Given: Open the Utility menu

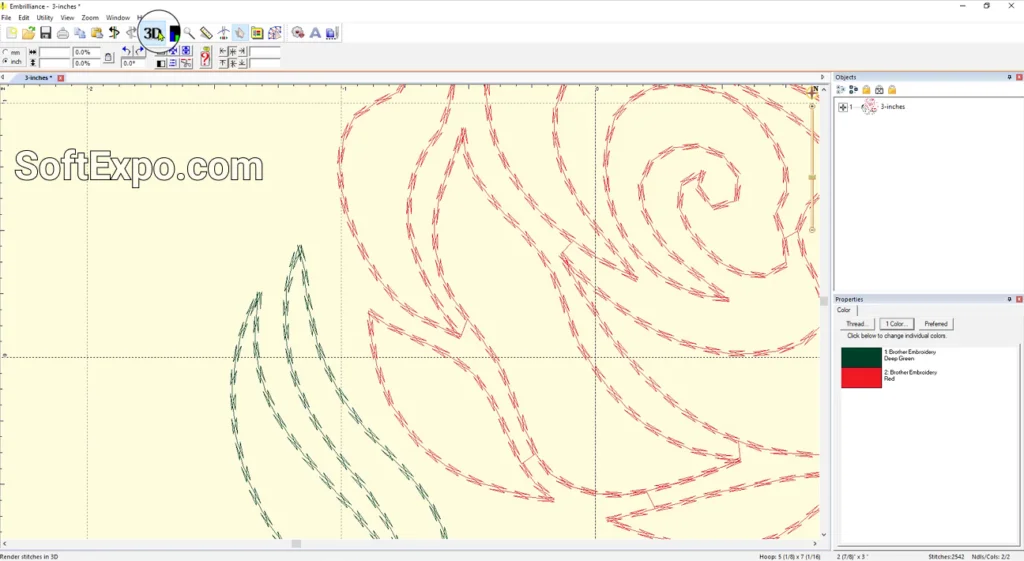Looking at the screenshot, I should click(x=44, y=18).
